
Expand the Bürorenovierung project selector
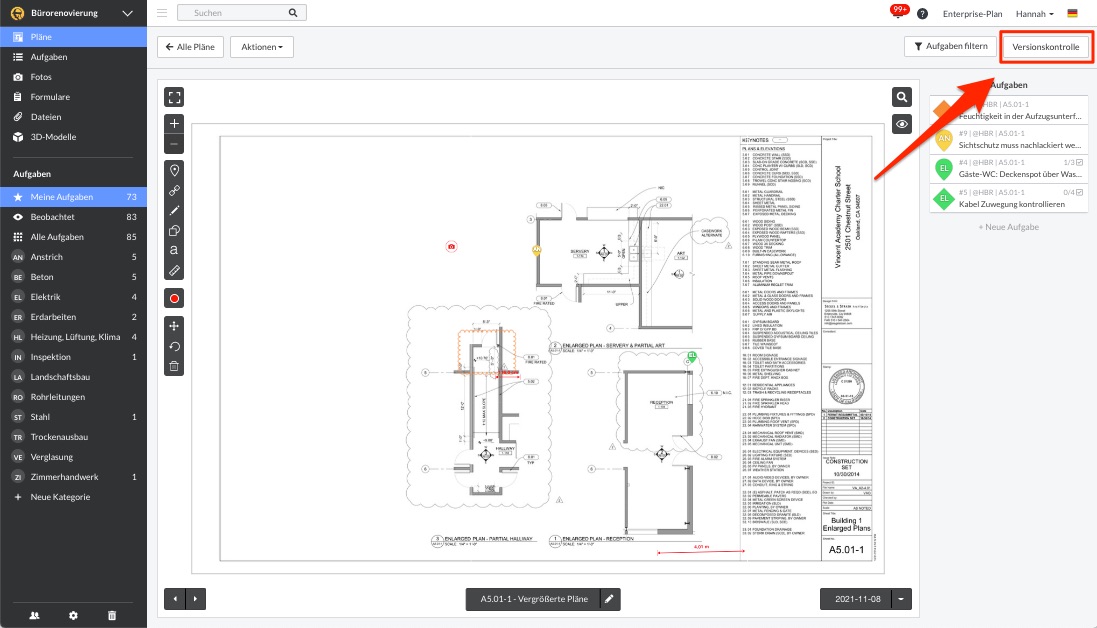coord(126,13)
